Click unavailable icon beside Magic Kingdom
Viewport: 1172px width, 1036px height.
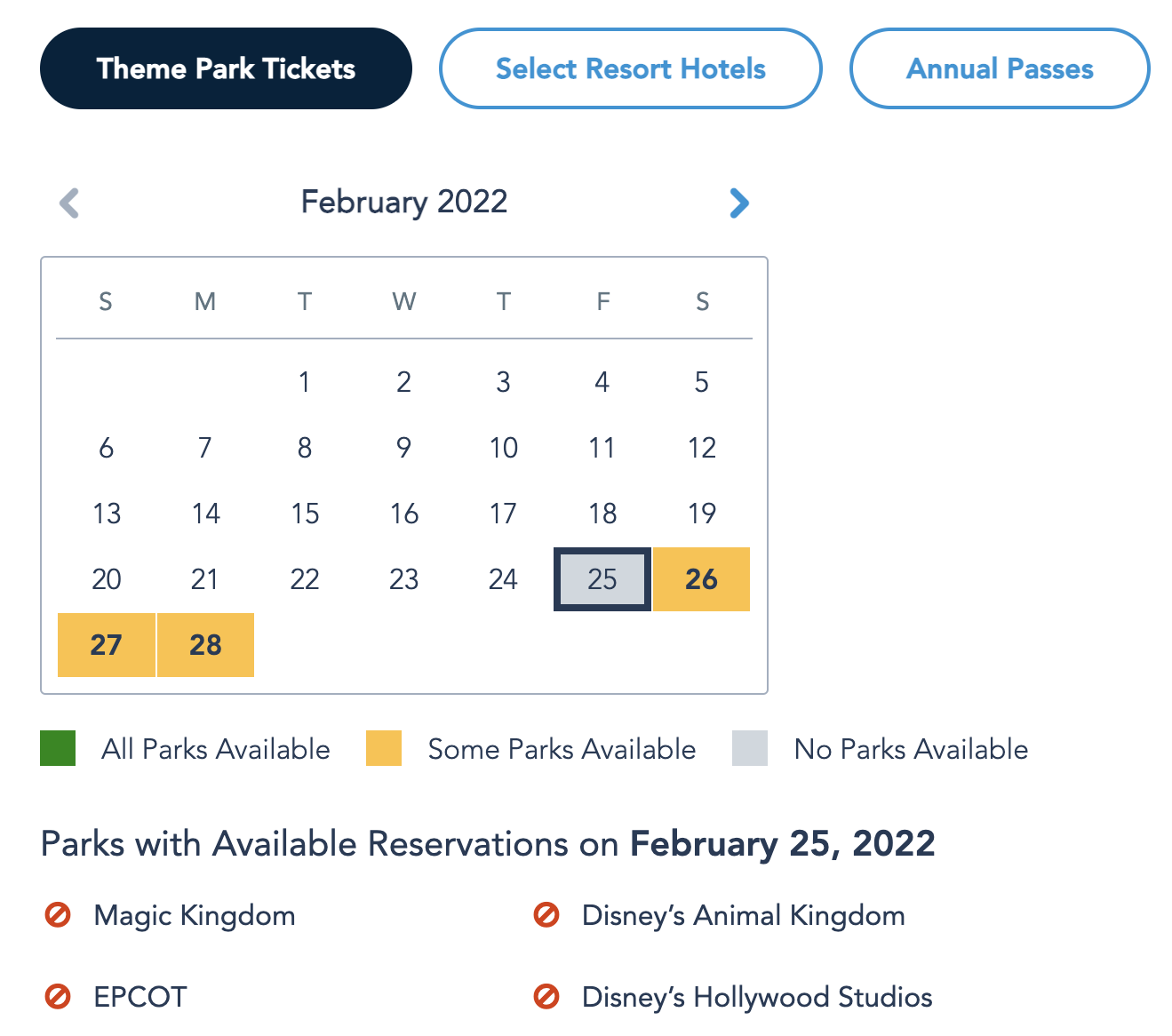click(x=58, y=915)
